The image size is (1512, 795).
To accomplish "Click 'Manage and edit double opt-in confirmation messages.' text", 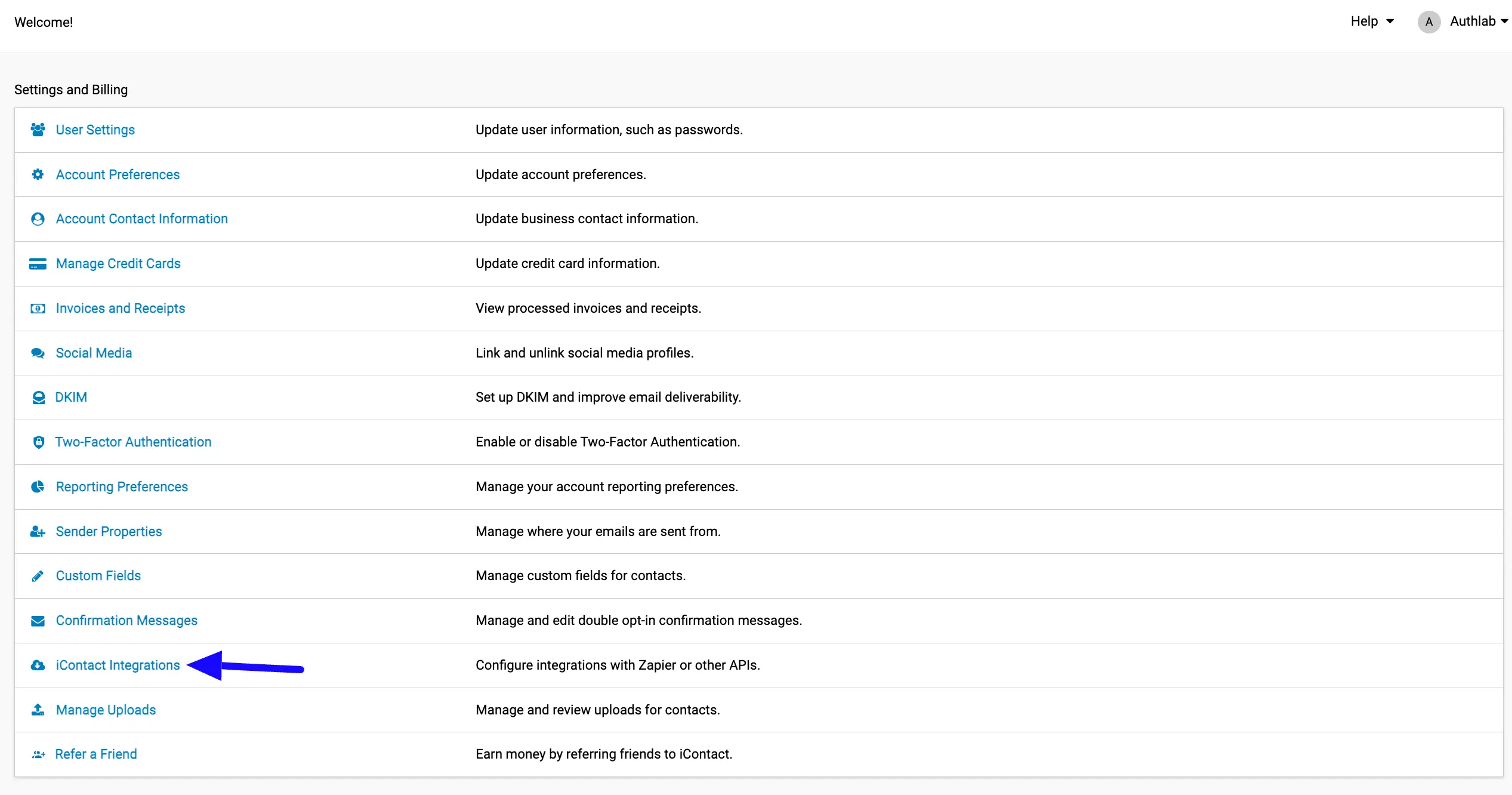I will pos(638,621).
